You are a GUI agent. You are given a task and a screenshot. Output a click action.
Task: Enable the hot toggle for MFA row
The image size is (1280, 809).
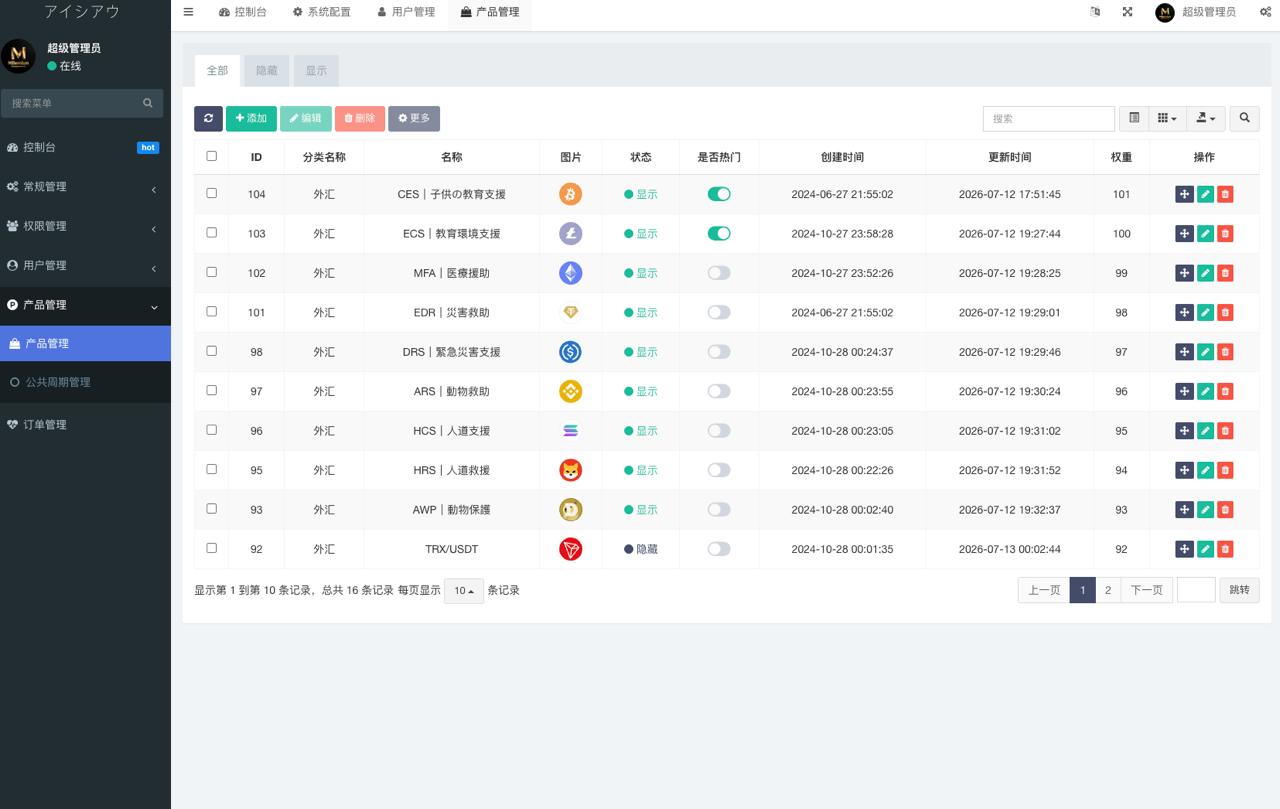point(719,273)
